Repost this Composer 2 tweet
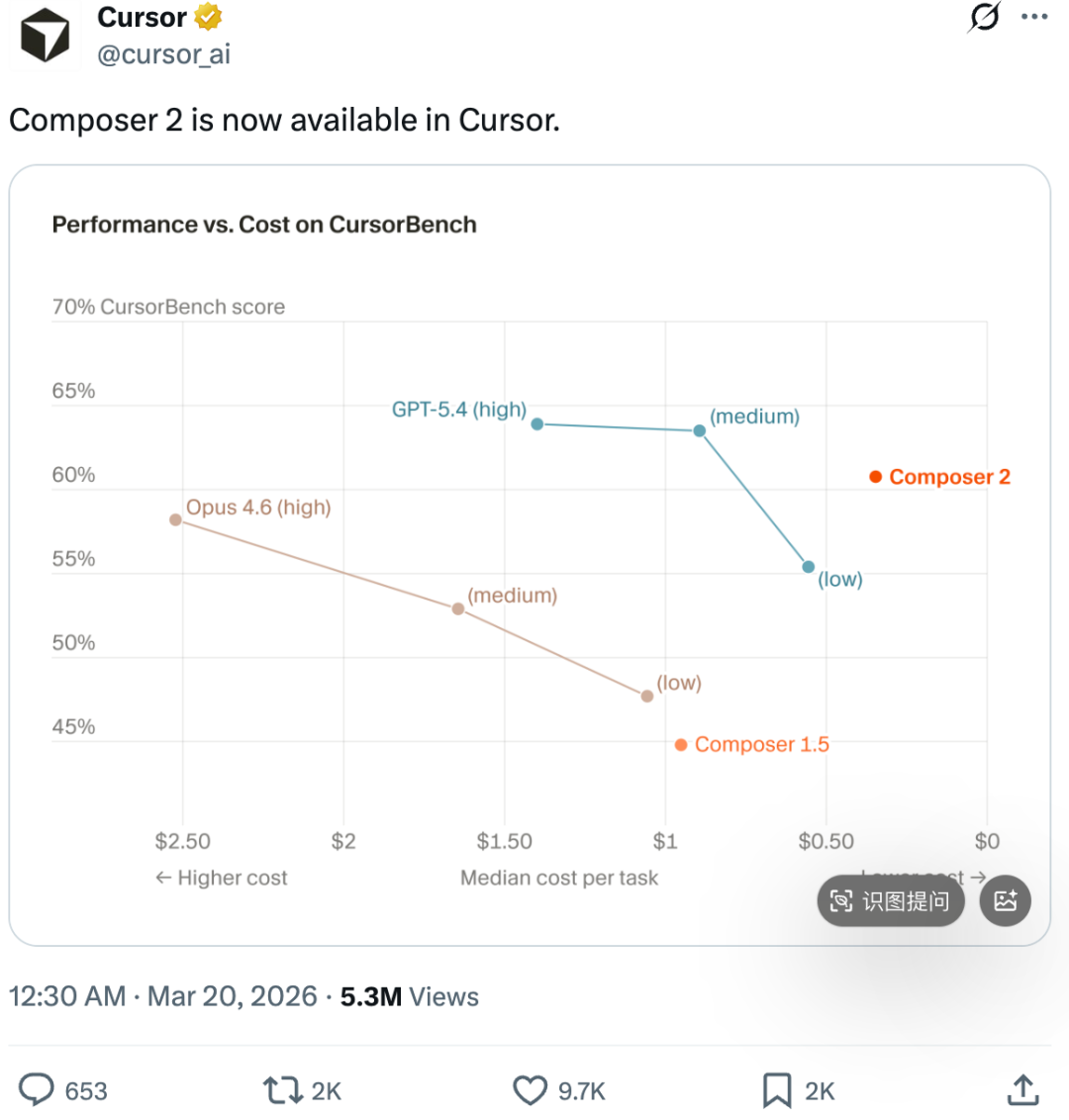1069x1120 pixels. pos(282,1090)
